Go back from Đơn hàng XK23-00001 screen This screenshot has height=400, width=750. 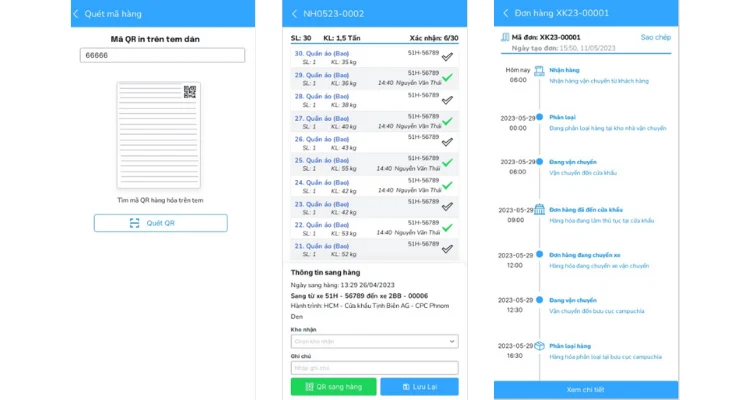(506, 13)
